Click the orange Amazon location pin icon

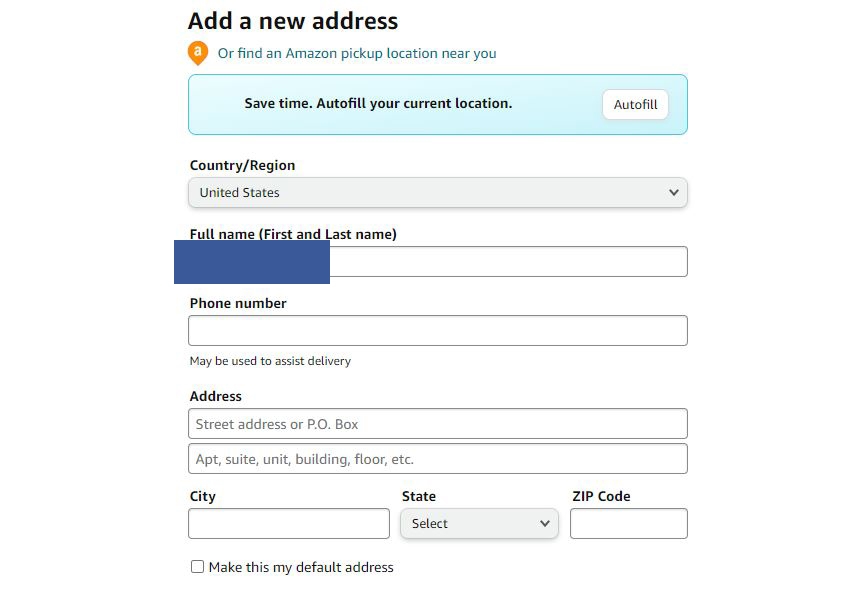pos(197,53)
